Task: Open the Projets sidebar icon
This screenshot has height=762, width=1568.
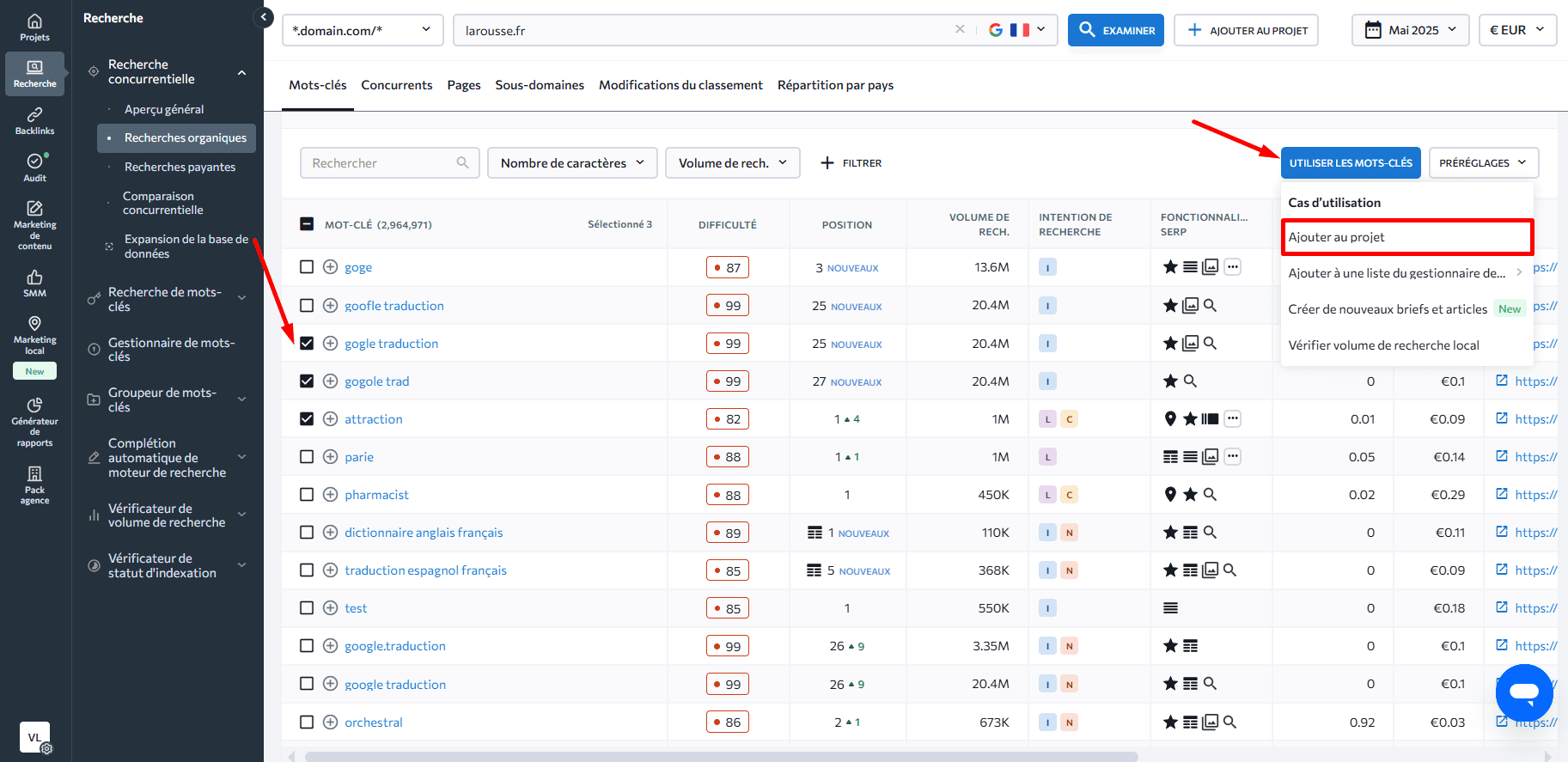Action: click(x=34, y=27)
